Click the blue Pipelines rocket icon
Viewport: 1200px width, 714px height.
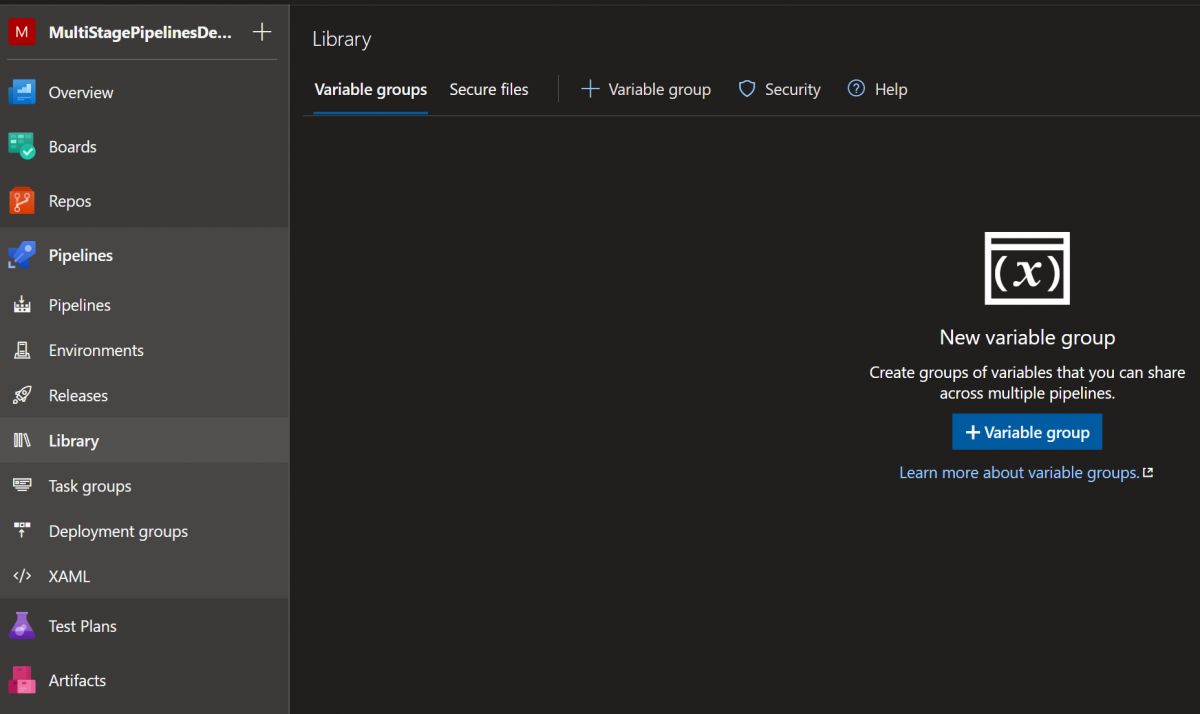tap(22, 256)
